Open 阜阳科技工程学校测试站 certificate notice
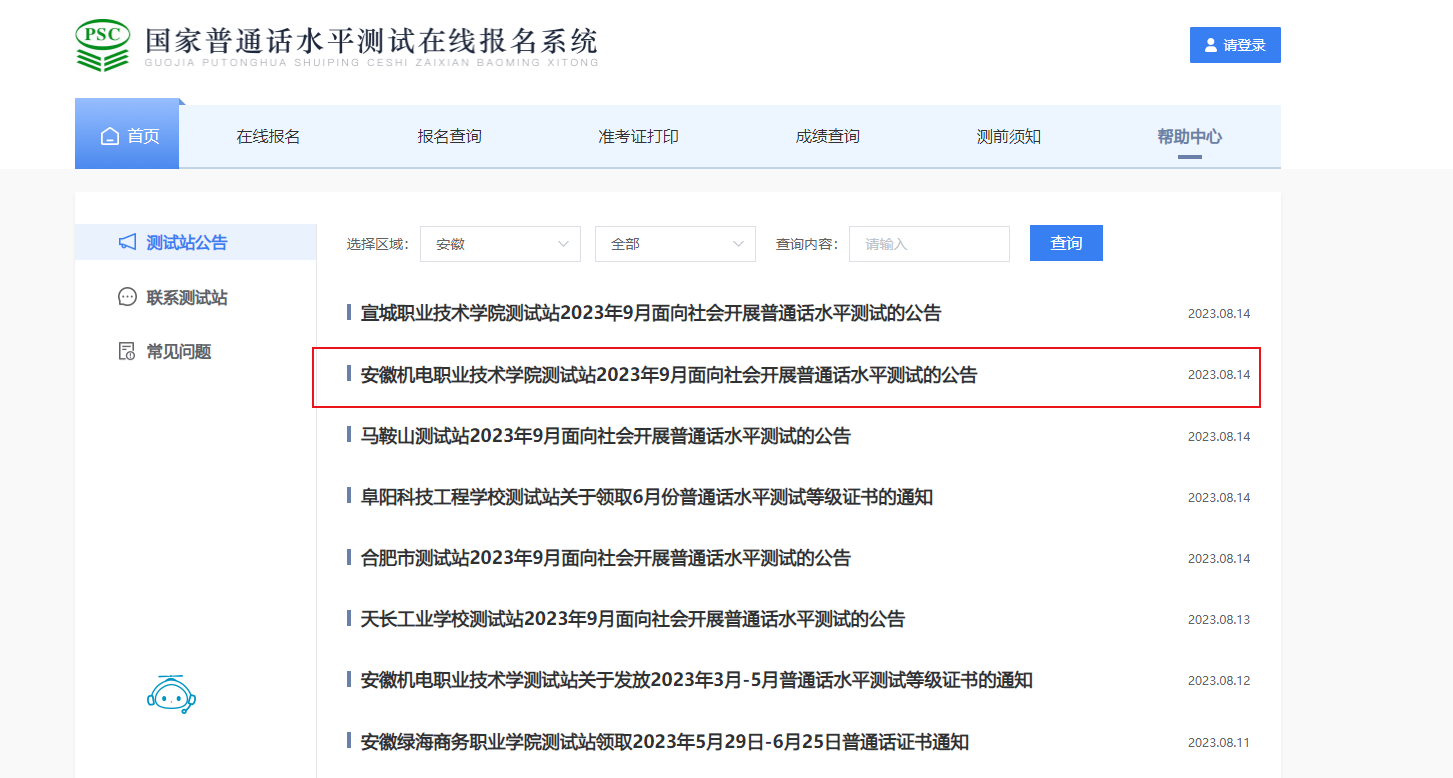1453x778 pixels. pos(647,497)
